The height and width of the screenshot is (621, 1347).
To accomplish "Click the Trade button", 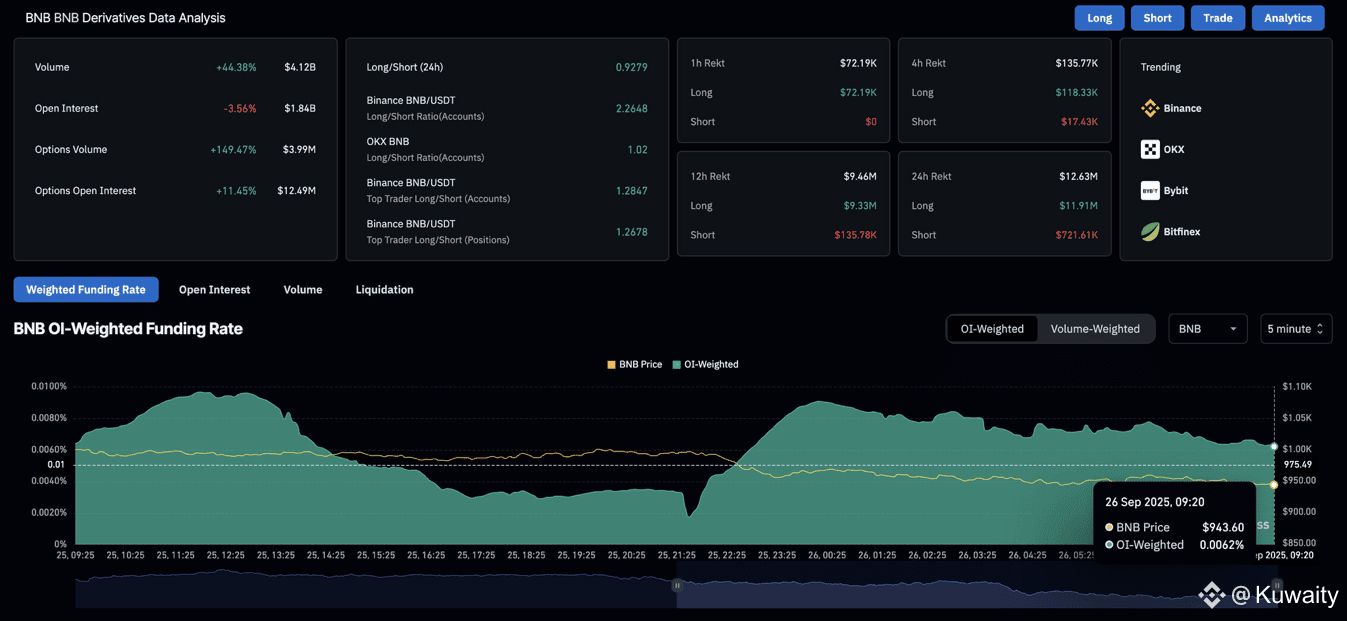I will click(x=1217, y=18).
